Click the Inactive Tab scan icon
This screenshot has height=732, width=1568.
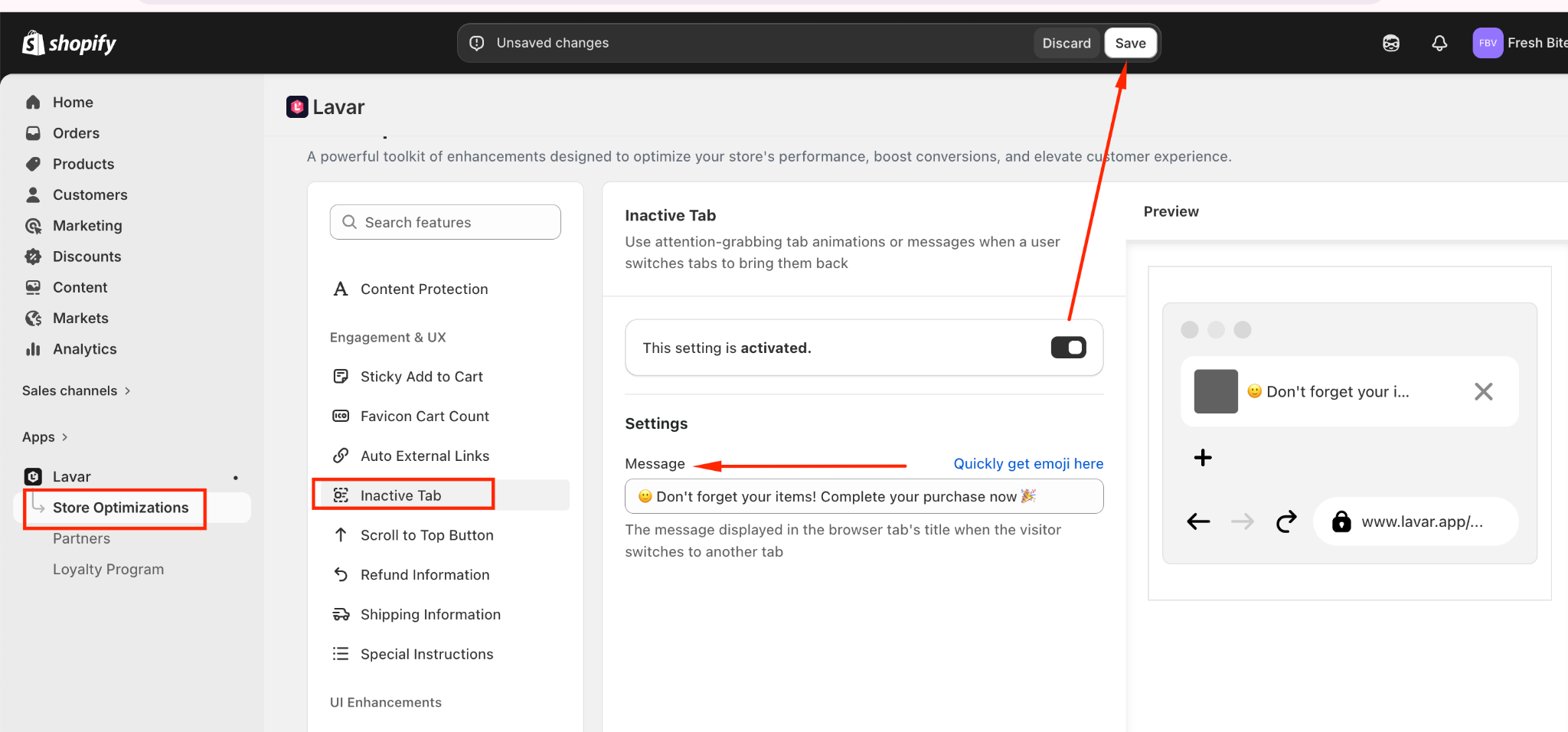pyautogui.click(x=341, y=495)
